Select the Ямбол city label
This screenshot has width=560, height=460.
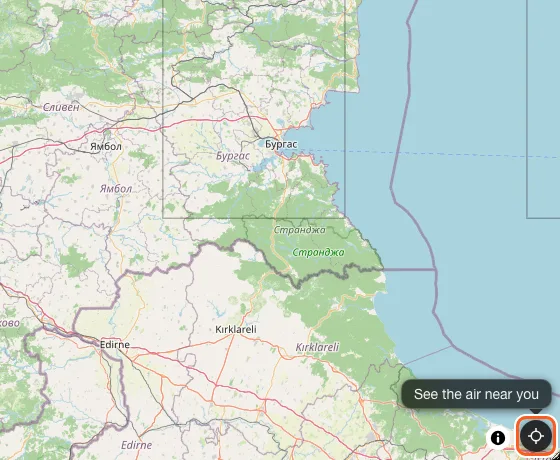[106, 146]
